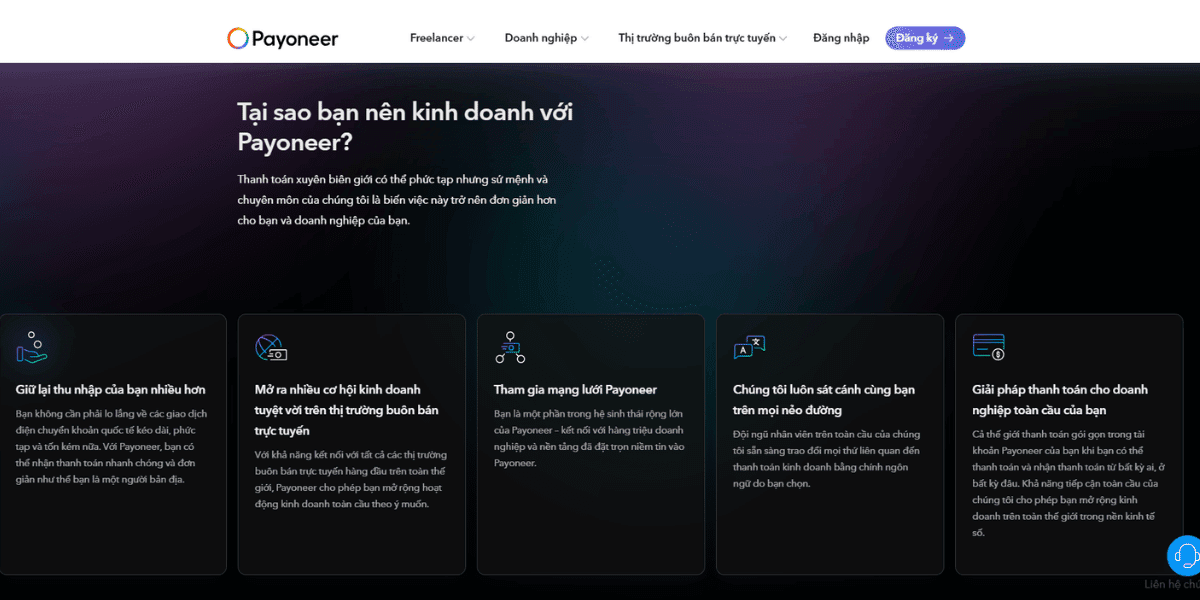Open Thị trường buôn bán trực tuyến menu

(696, 38)
